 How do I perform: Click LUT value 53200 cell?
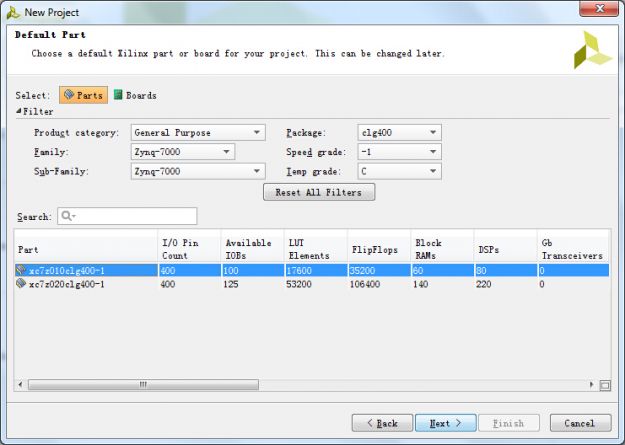[299, 284]
